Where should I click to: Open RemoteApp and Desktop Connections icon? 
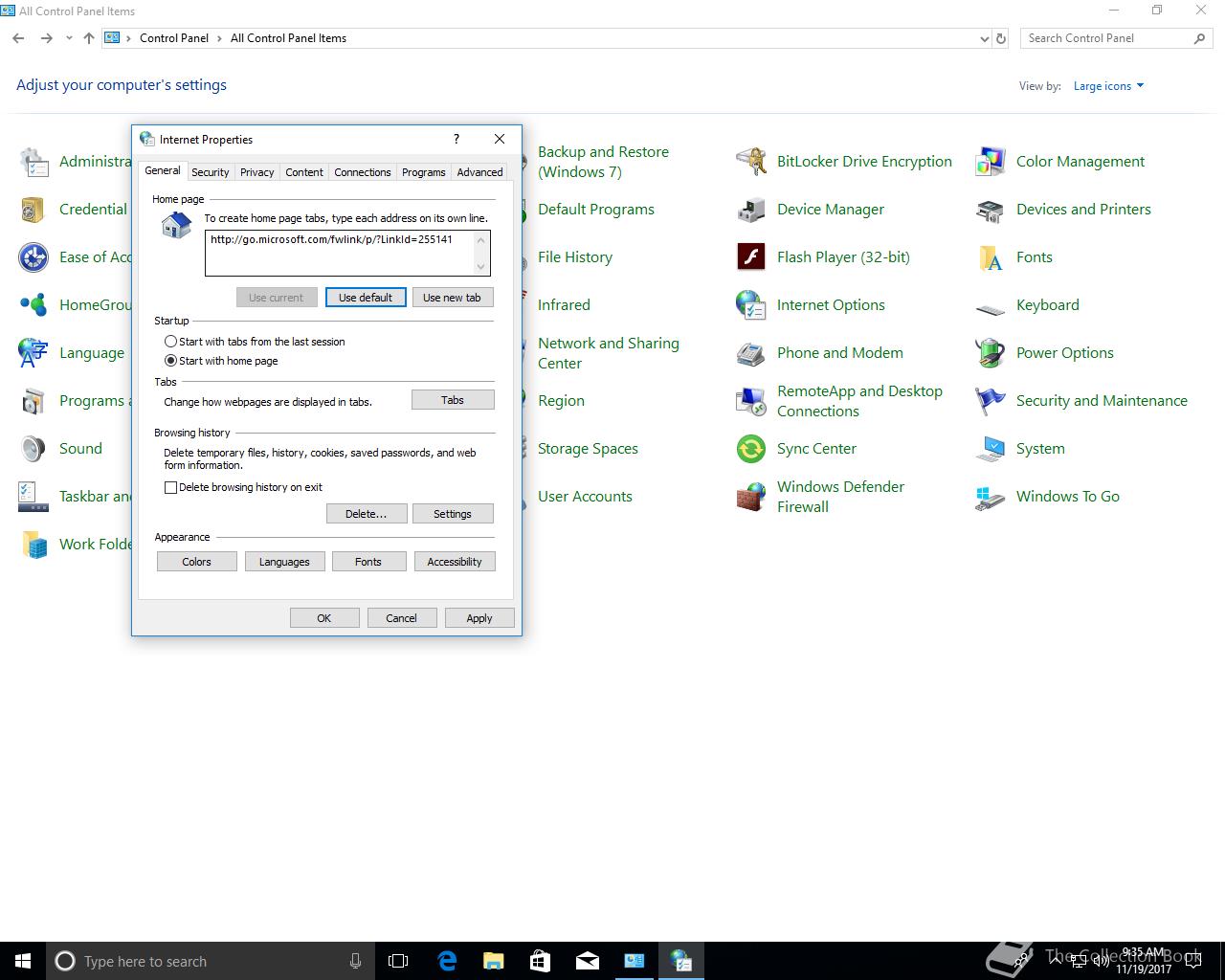pos(751,401)
